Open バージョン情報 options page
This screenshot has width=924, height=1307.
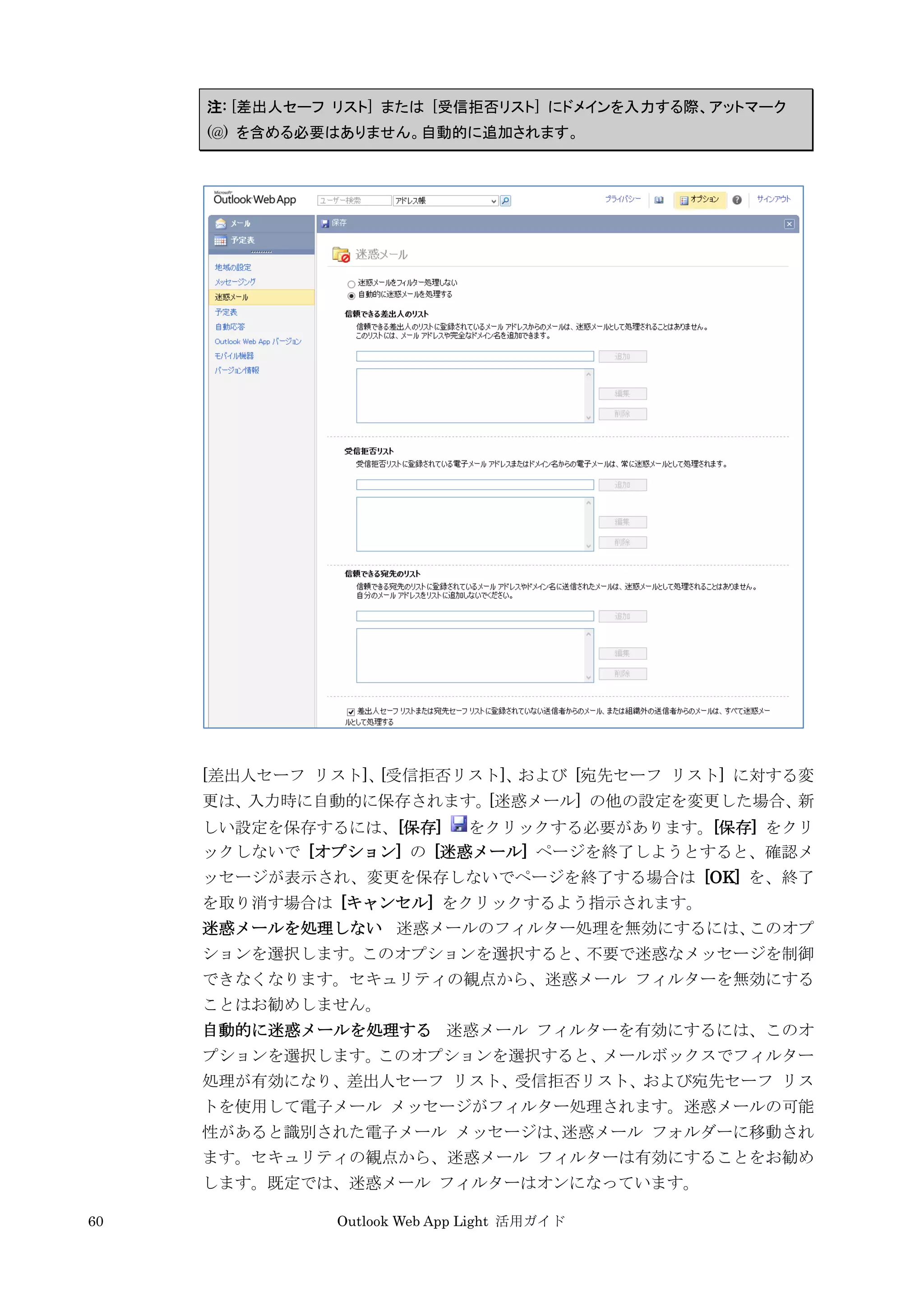[237, 370]
